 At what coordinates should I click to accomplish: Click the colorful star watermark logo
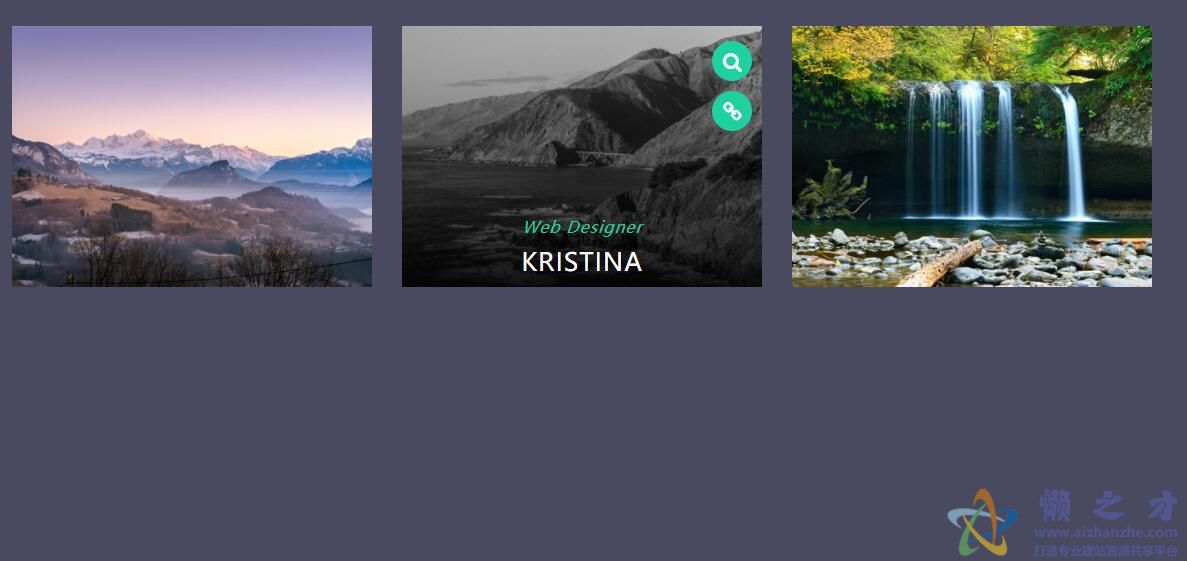[x=981, y=523]
